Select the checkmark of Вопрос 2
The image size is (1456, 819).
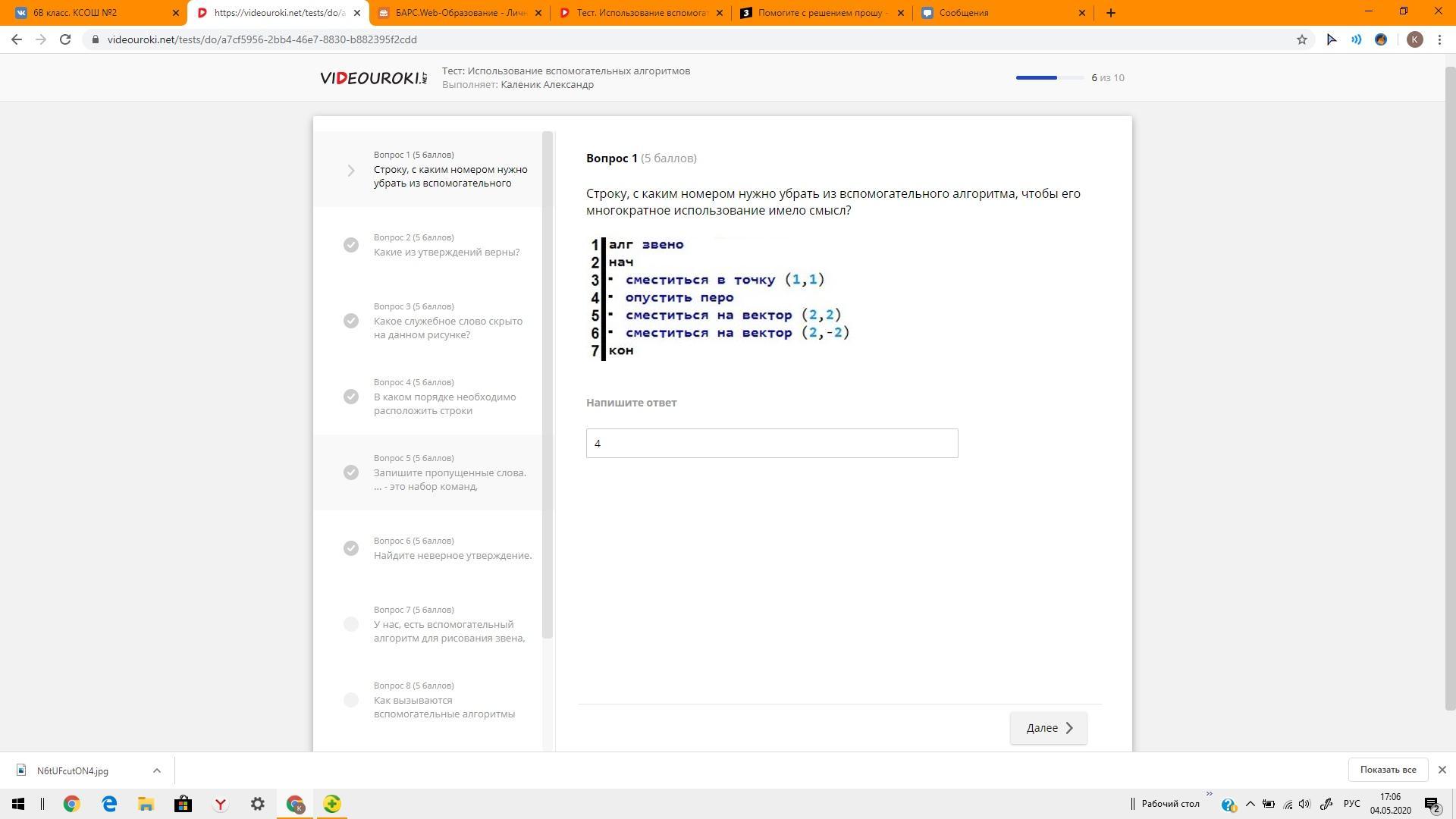(350, 245)
